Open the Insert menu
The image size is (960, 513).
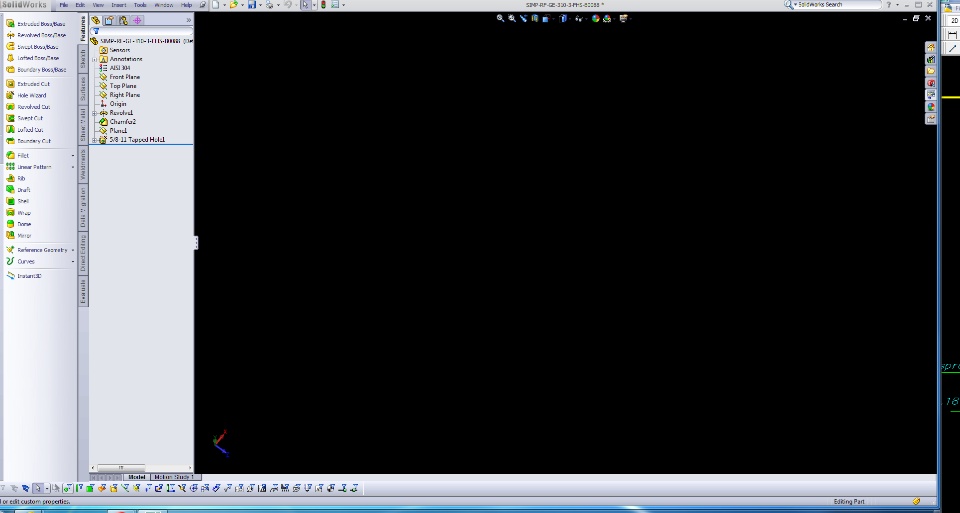click(x=119, y=5)
